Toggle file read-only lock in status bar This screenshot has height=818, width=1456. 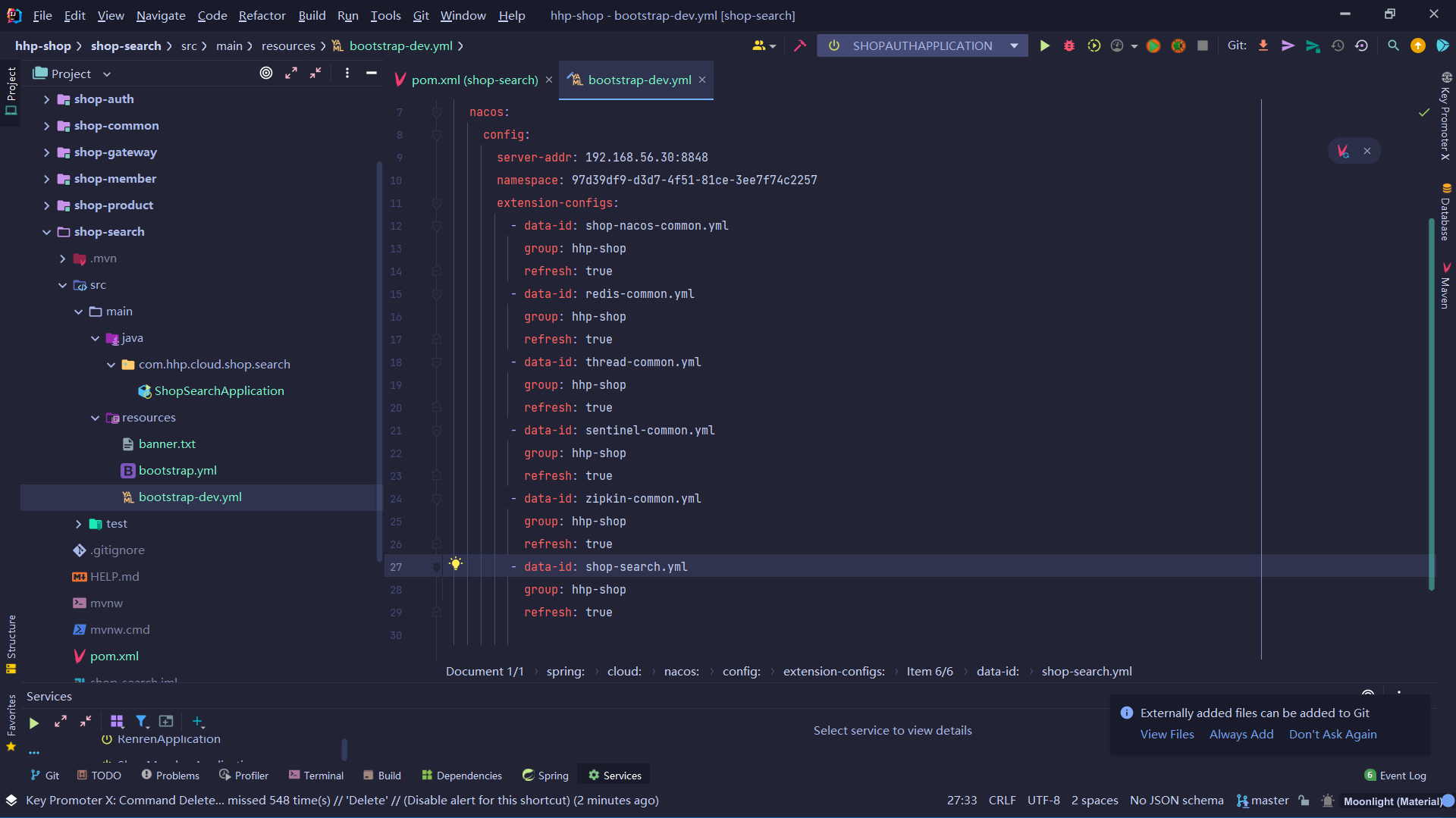pyautogui.click(x=1304, y=801)
